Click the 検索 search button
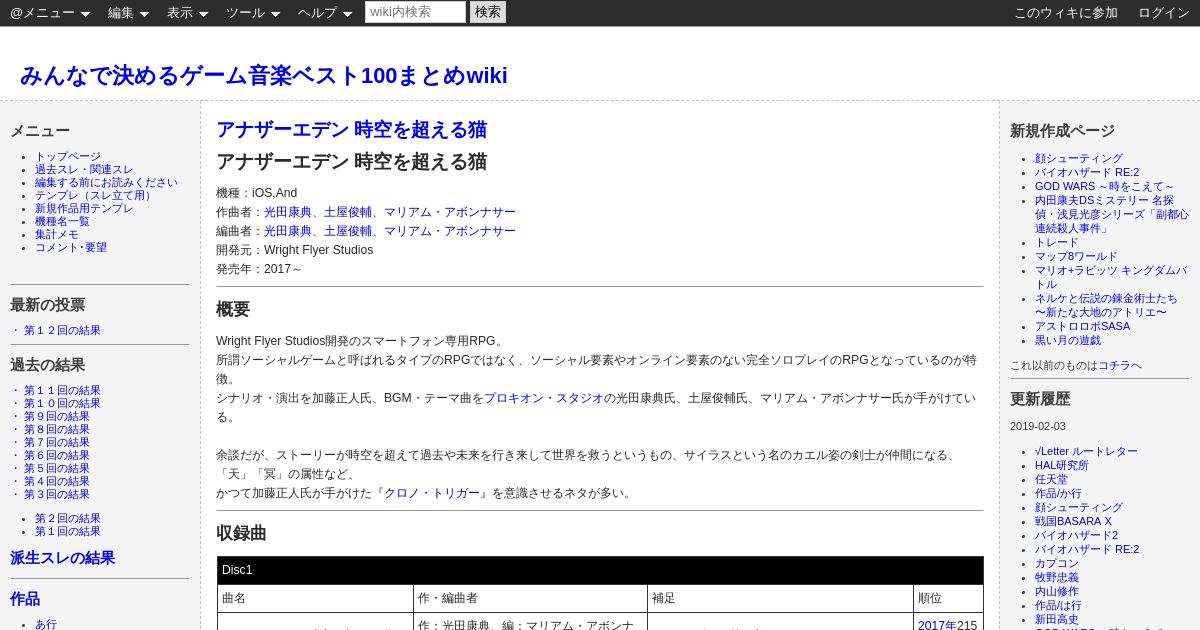1200x630 pixels. point(488,12)
